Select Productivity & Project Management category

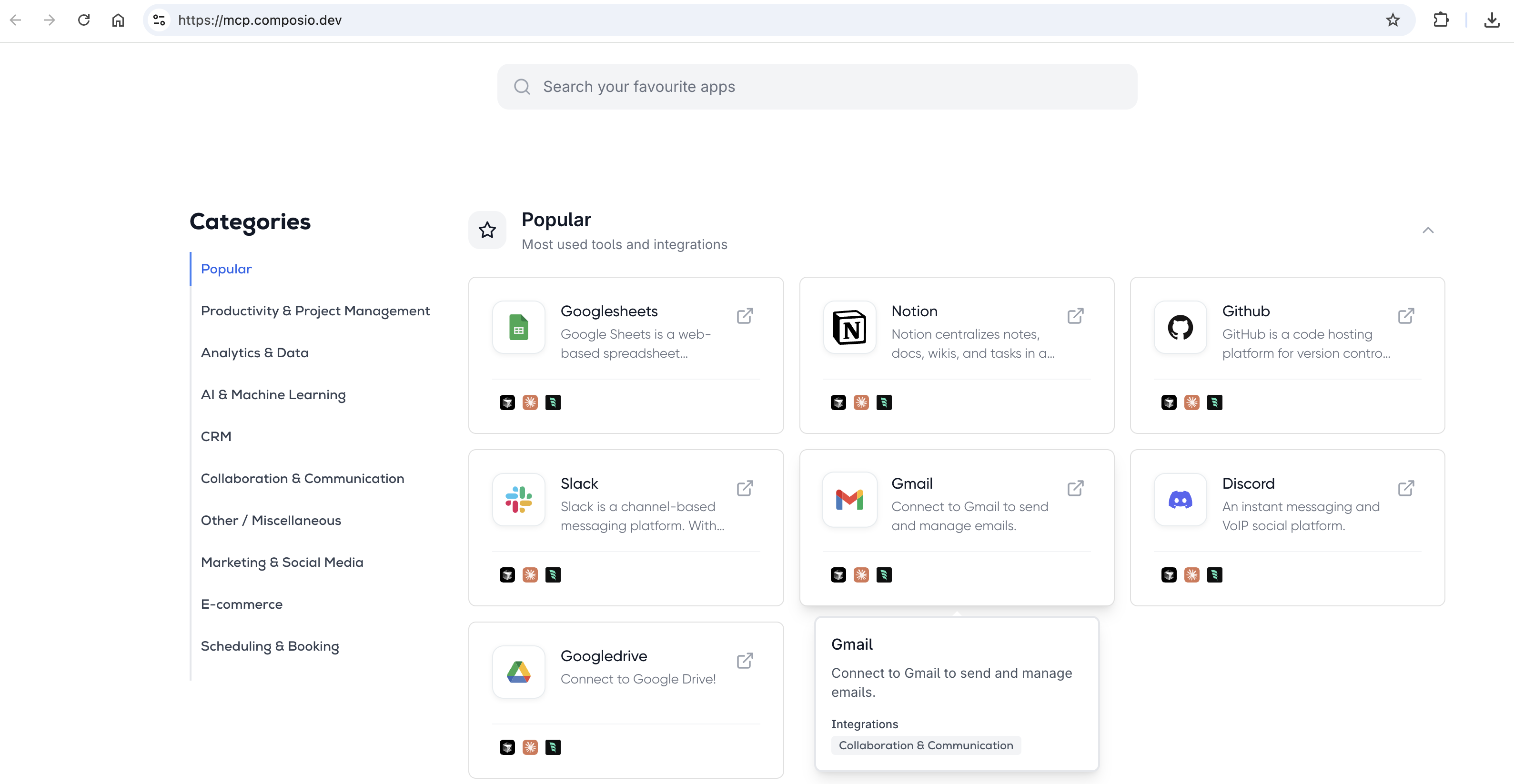click(x=315, y=311)
